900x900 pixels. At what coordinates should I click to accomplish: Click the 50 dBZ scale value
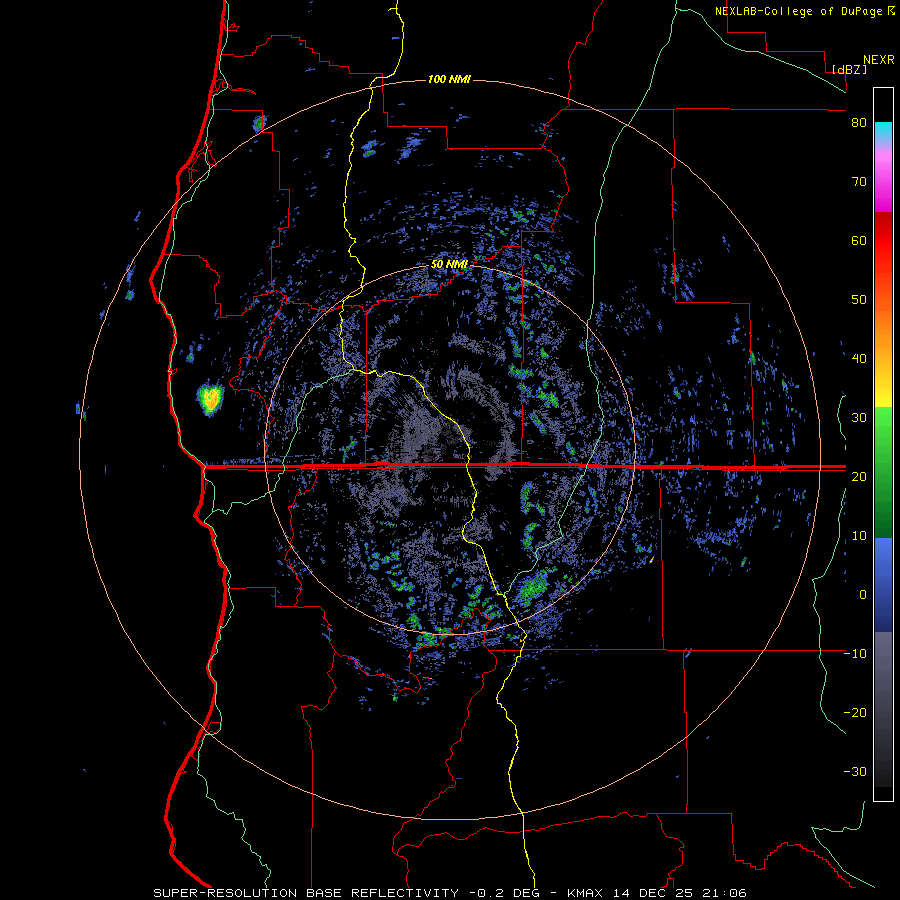point(859,300)
